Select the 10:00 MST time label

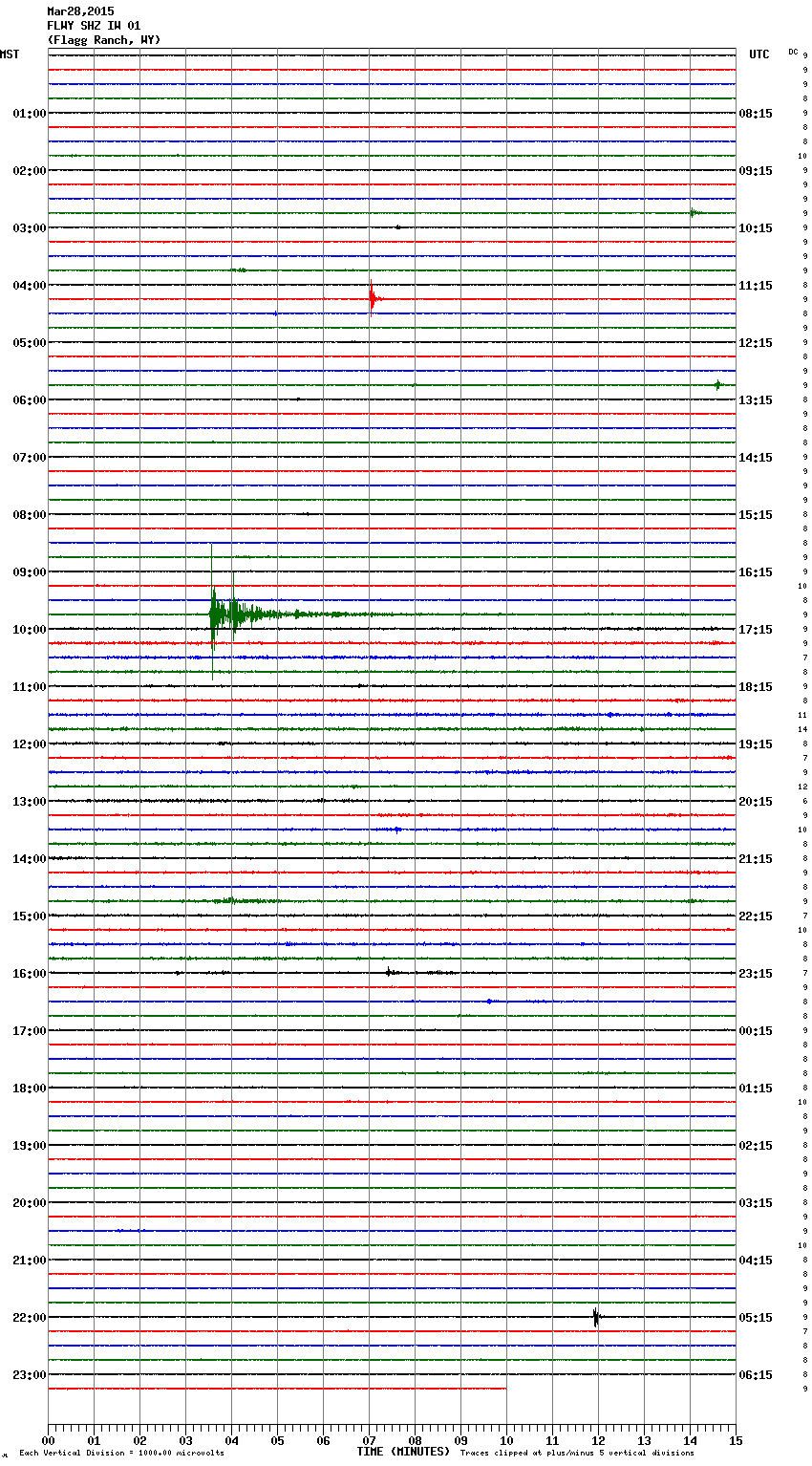pos(30,630)
